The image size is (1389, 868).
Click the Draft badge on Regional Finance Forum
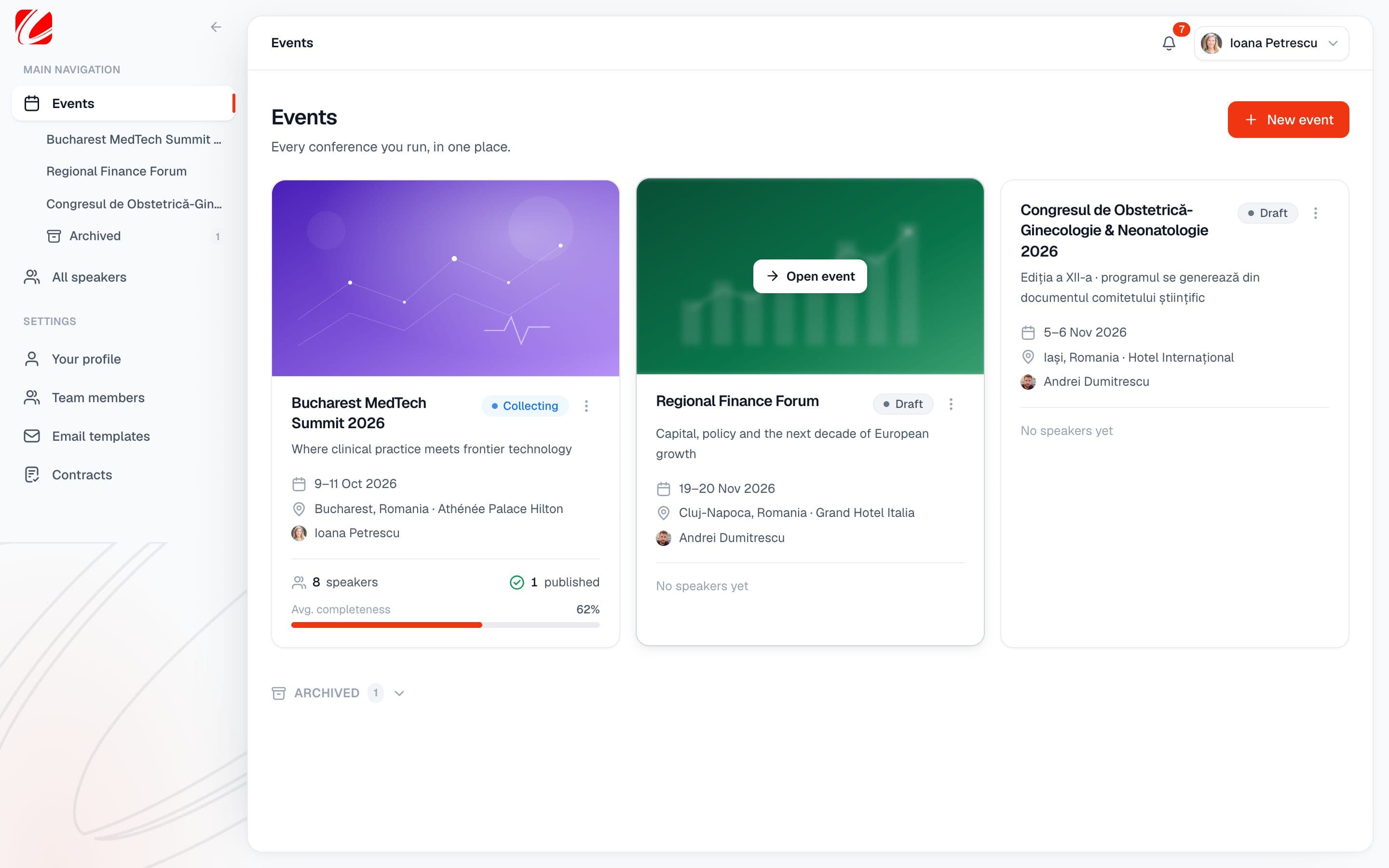pyautogui.click(x=903, y=404)
